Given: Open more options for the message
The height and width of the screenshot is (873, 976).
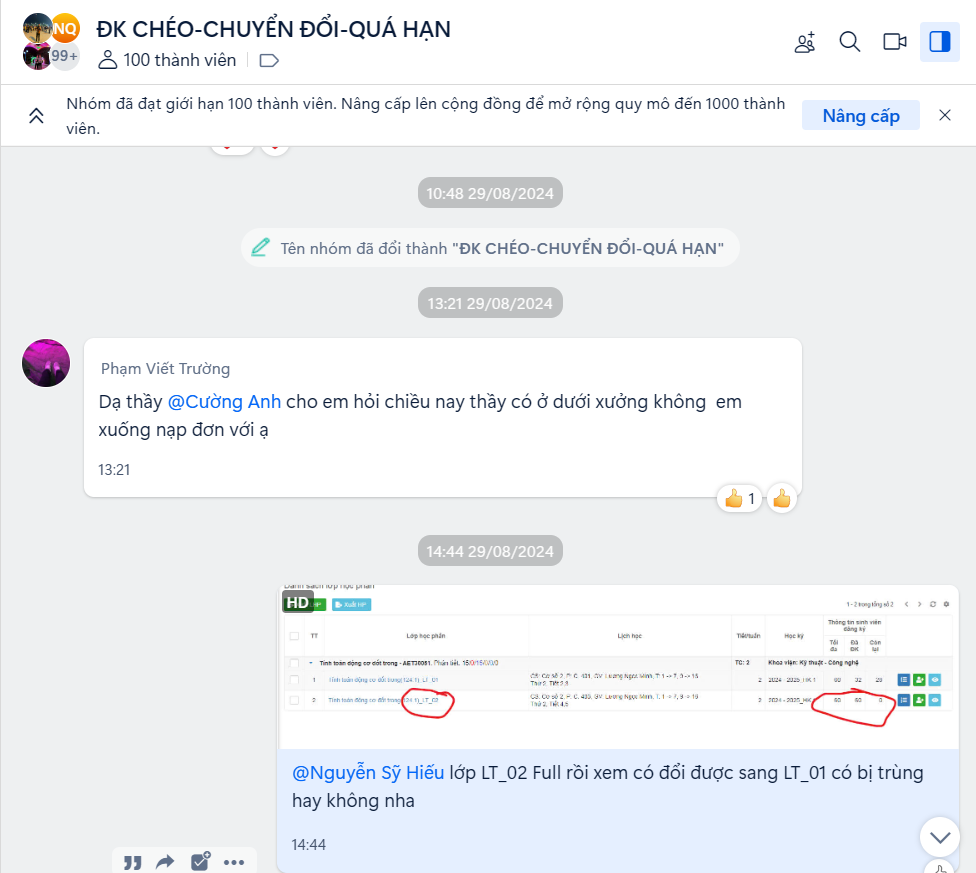Looking at the screenshot, I should click(234, 862).
